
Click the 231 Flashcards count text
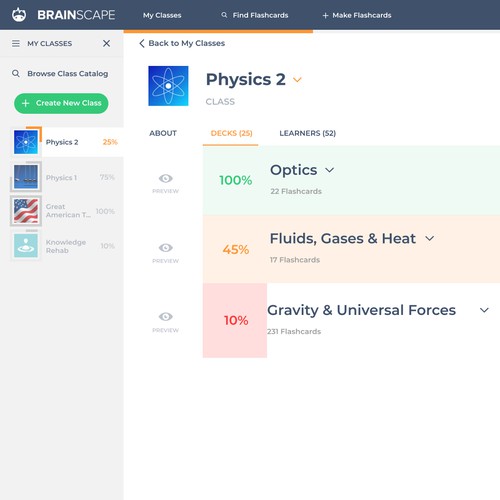pyautogui.click(x=294, y=332)
